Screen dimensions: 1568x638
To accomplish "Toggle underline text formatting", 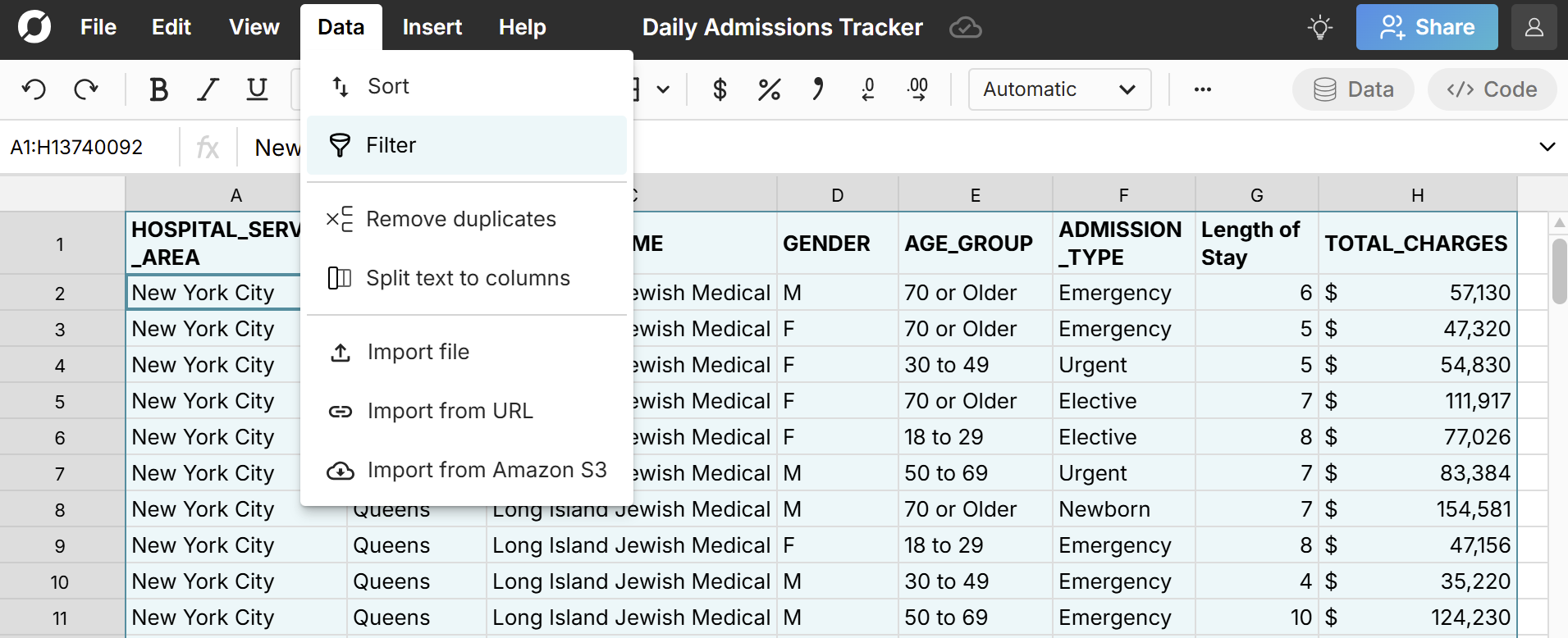I will click(x=257, y=89).
